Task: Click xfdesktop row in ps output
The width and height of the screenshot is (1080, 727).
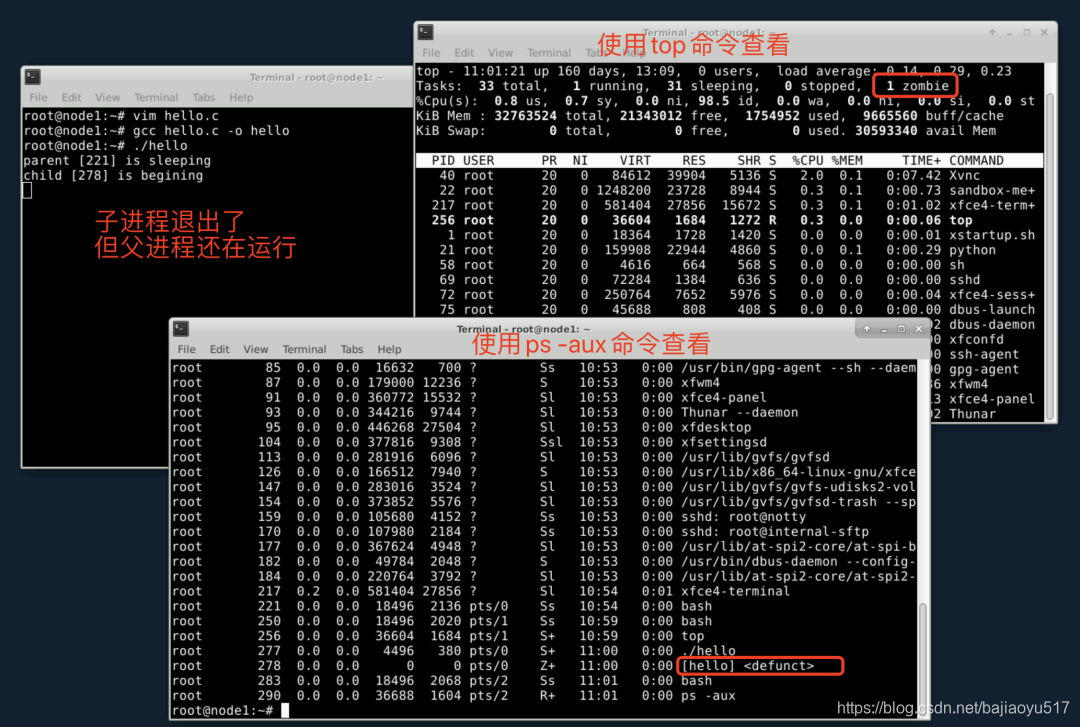Action: (544, 427)
